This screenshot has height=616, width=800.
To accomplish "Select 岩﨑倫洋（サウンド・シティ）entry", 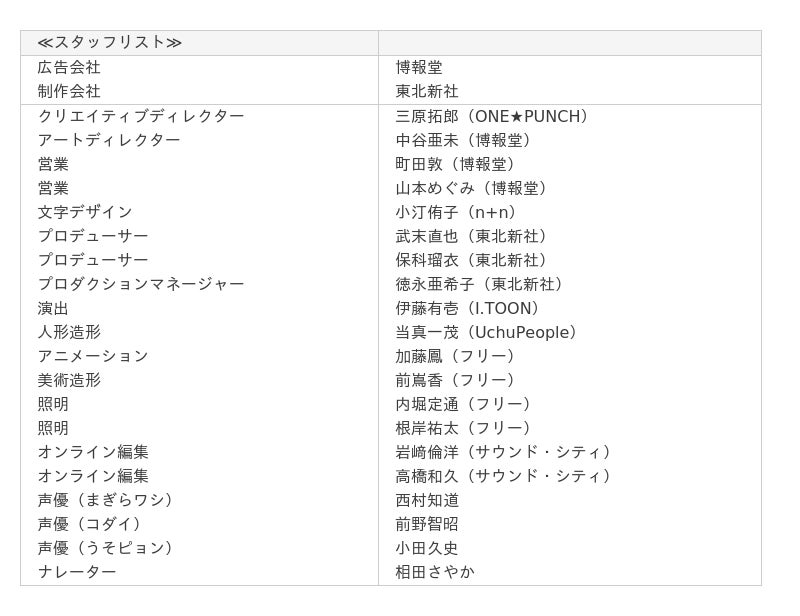I will [504, 452].
